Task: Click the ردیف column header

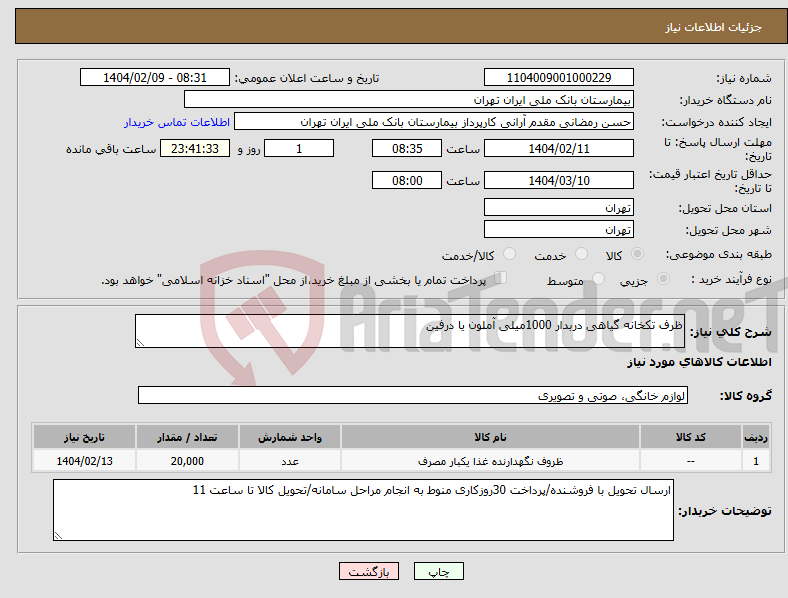Action: (x=756, y=437)
